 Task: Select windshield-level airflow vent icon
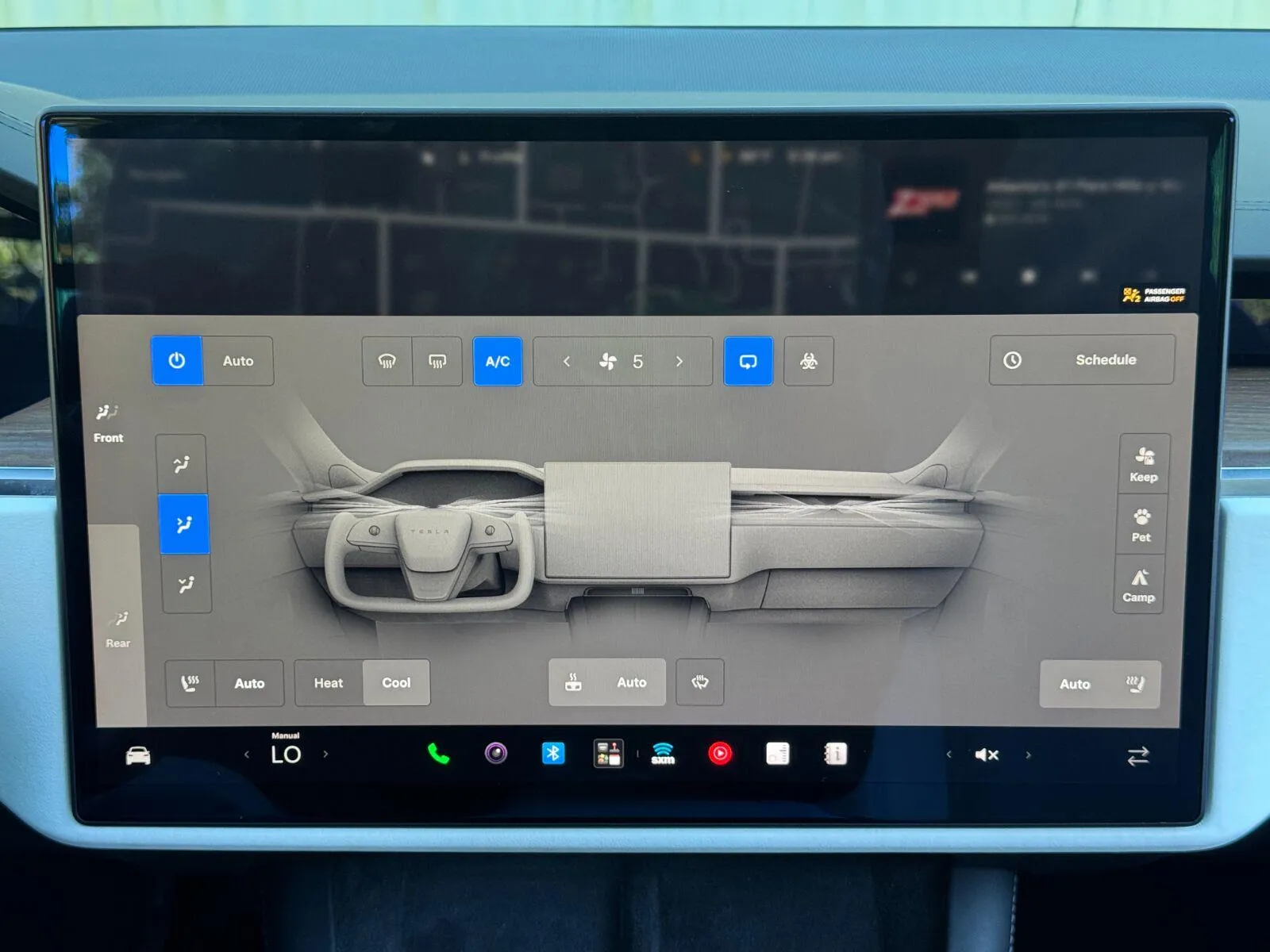click(182, 464)
